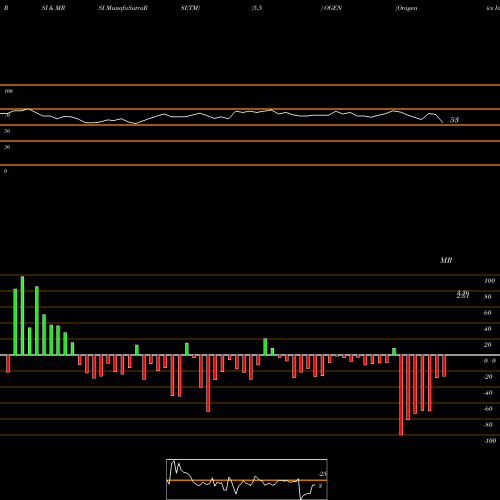Click the '60' label on MR axis

(487, 313)
